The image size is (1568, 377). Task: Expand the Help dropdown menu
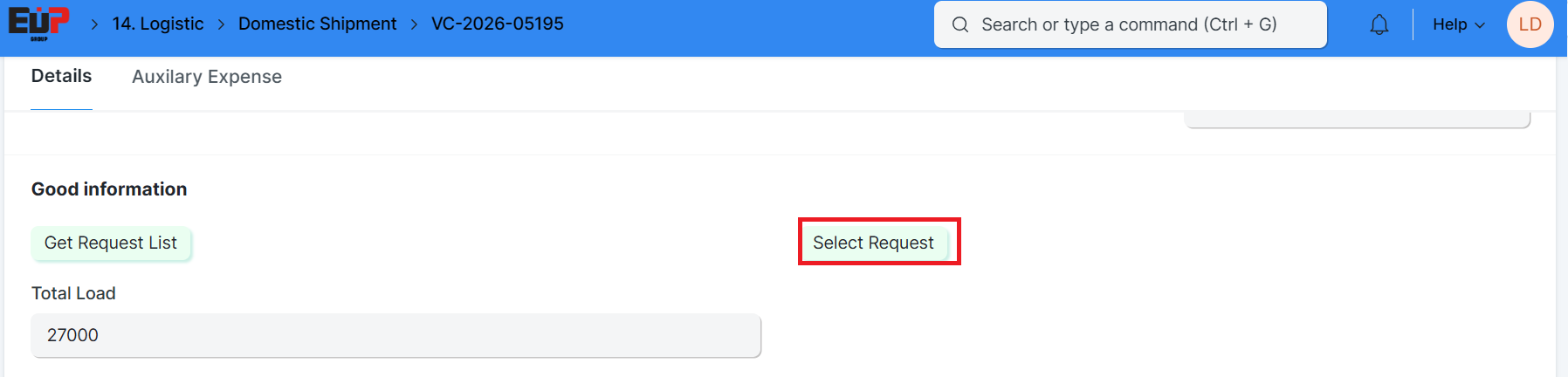click(x=1450, y=24)
